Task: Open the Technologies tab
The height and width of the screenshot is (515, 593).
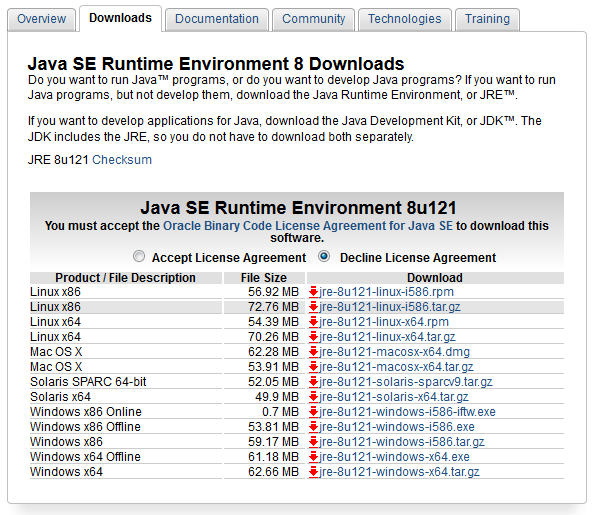Action: (405, 19)
